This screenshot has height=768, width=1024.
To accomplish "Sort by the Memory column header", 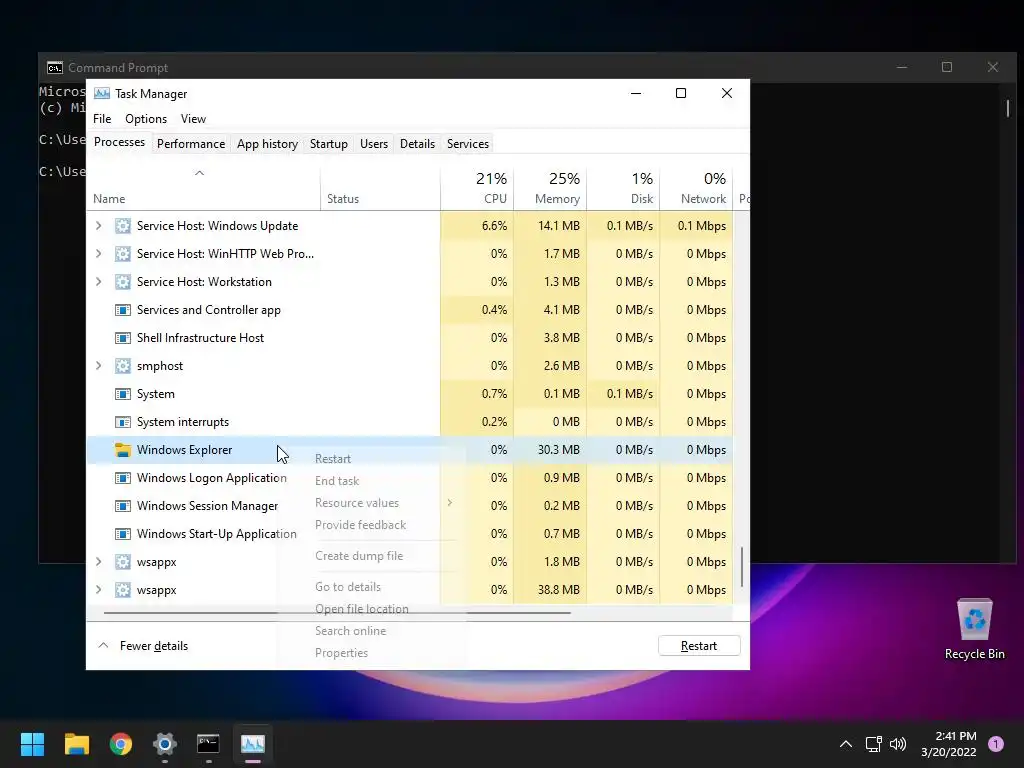I will pos(550,189).
